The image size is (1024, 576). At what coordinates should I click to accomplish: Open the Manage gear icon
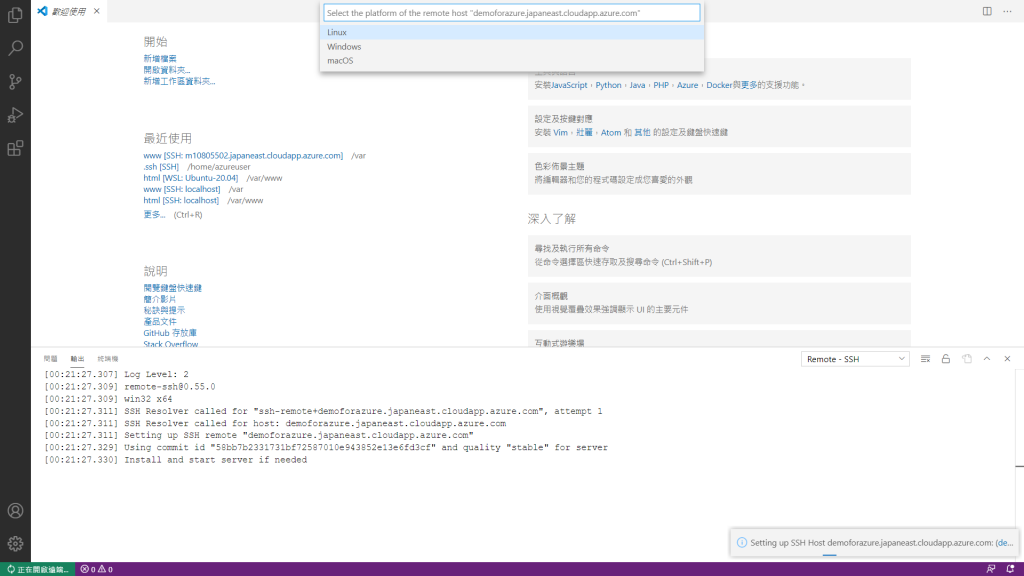(15, 543)
